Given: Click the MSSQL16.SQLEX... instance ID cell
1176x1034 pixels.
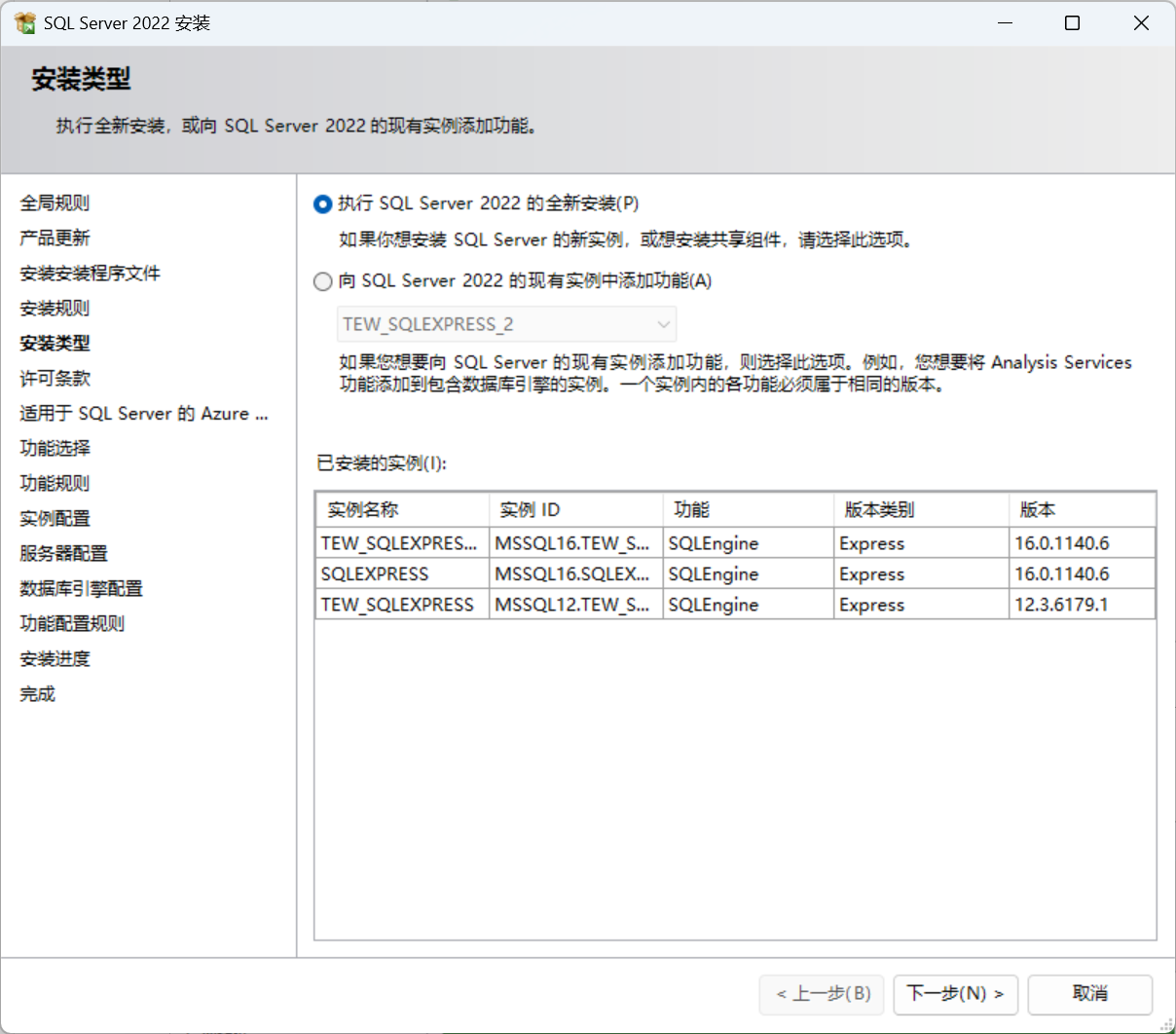Looking at the screenshot, I should 575,573.
